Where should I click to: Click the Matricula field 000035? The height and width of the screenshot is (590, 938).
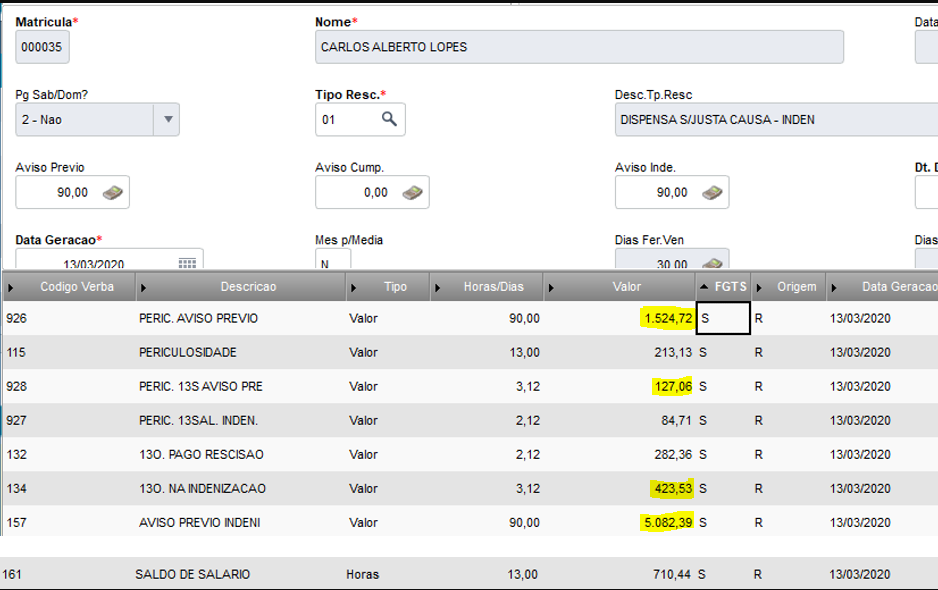(42, 47)
